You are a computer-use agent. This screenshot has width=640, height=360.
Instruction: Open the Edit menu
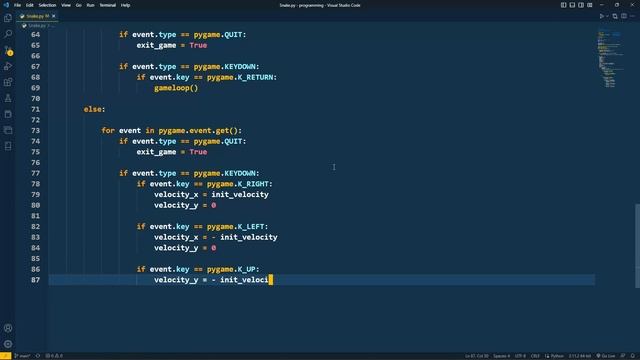click(x=29, y=5)
